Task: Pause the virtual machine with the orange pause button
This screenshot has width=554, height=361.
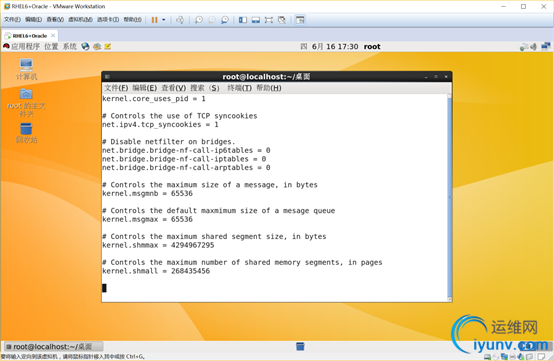Action: point(154,20)
